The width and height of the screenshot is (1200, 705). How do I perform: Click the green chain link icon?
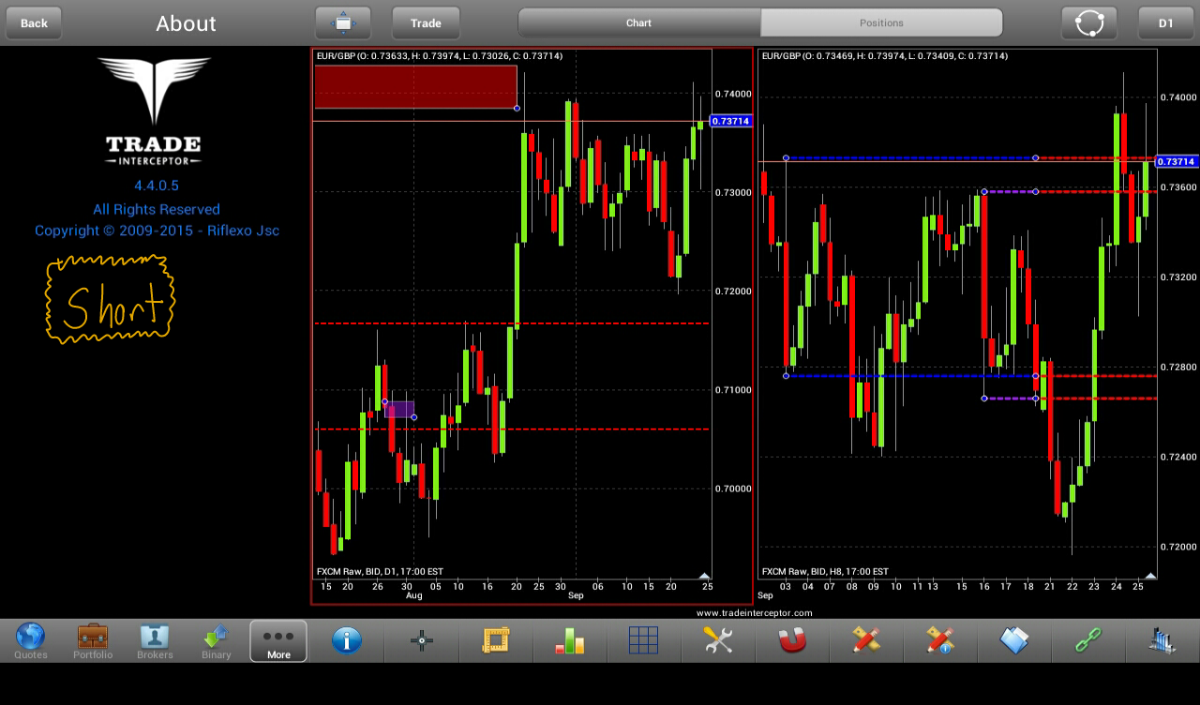point(1088,641)
